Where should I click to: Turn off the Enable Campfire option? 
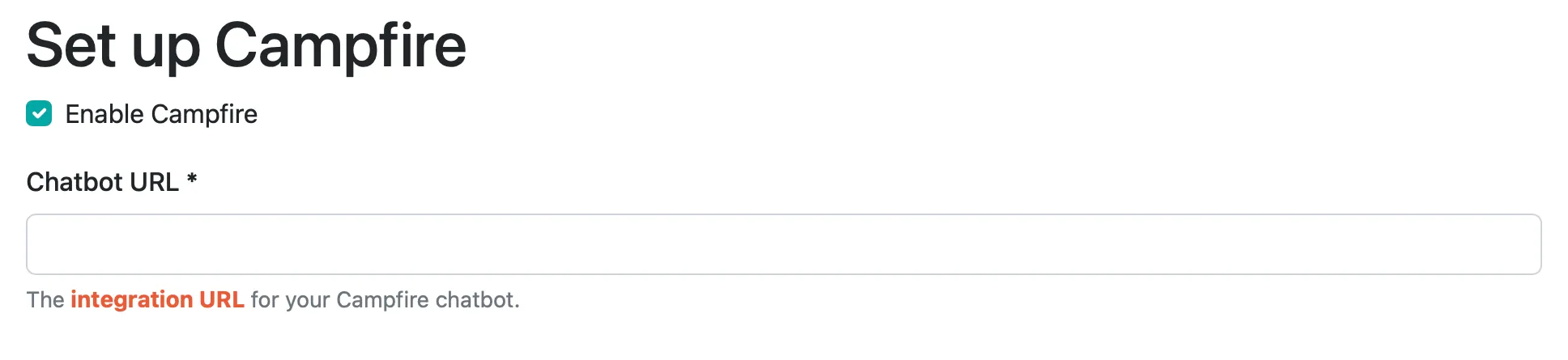click(x=39, y=114)
